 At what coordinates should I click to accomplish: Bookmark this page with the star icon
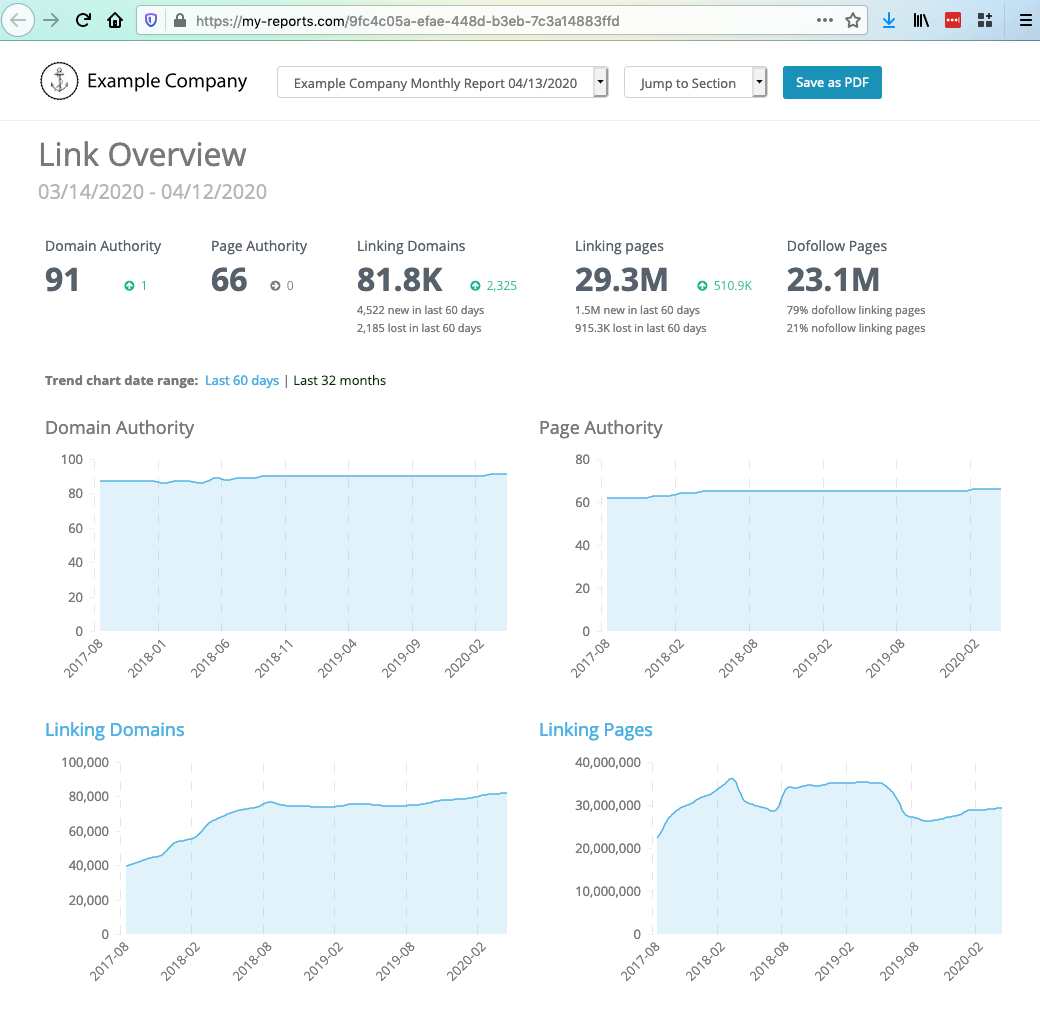(855, 19)
